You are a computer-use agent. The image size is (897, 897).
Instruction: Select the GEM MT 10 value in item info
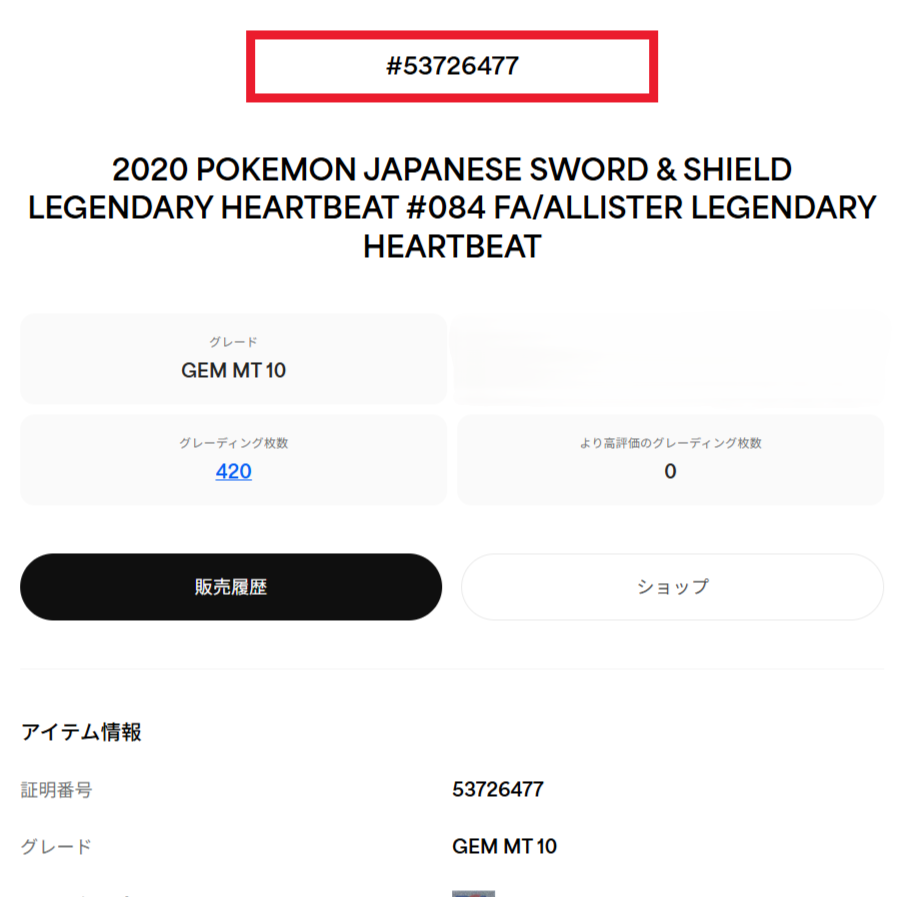[504, 846]
